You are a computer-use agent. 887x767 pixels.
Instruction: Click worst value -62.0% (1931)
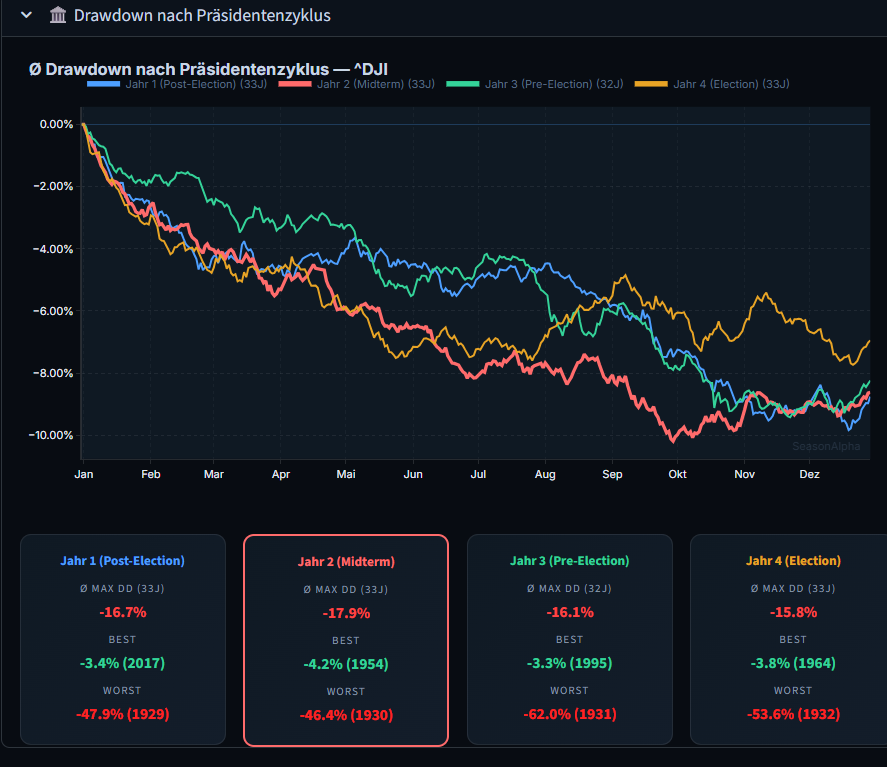tap(570, 714)
